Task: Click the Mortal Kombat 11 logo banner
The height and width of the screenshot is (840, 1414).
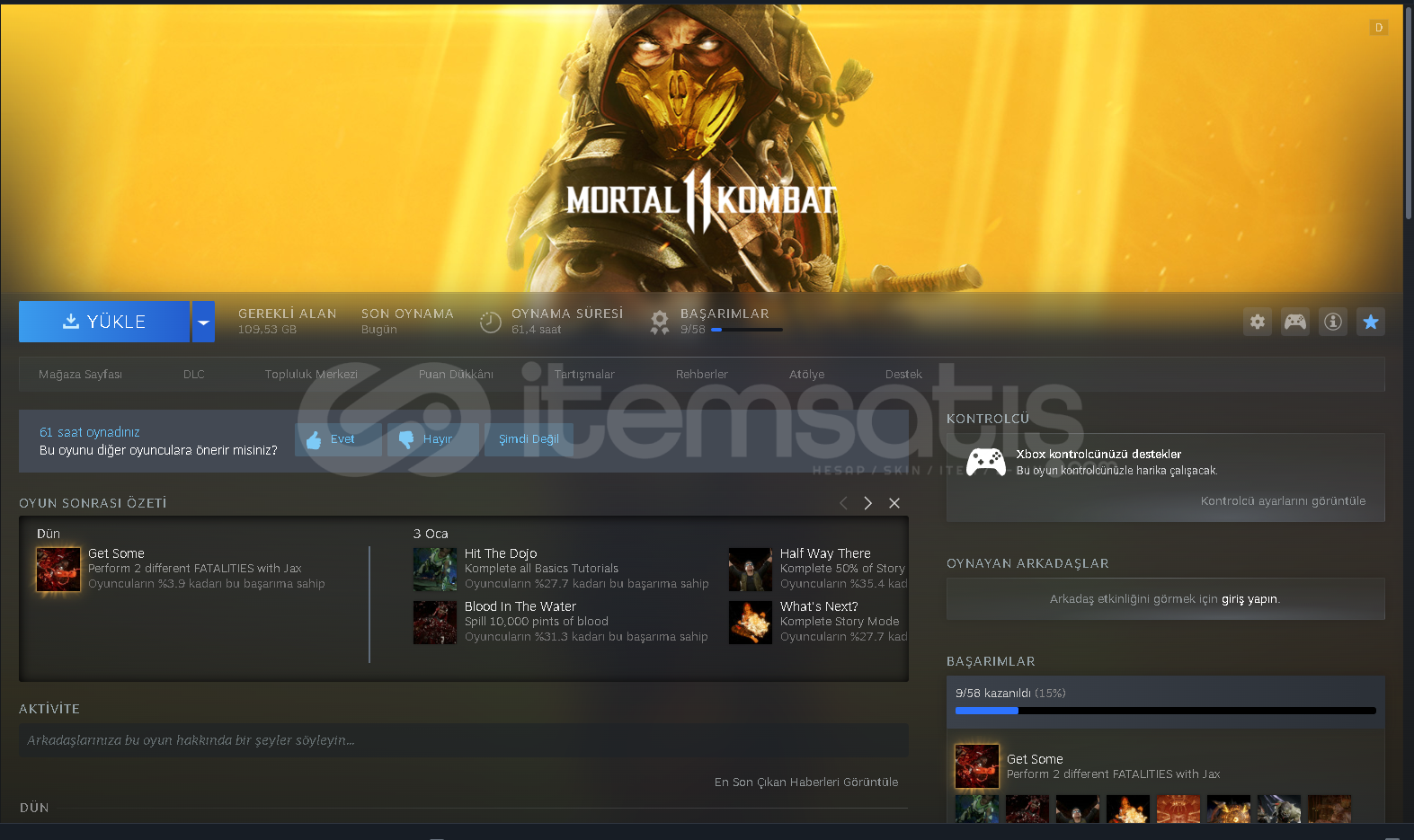Action: [x=701, y=199]
